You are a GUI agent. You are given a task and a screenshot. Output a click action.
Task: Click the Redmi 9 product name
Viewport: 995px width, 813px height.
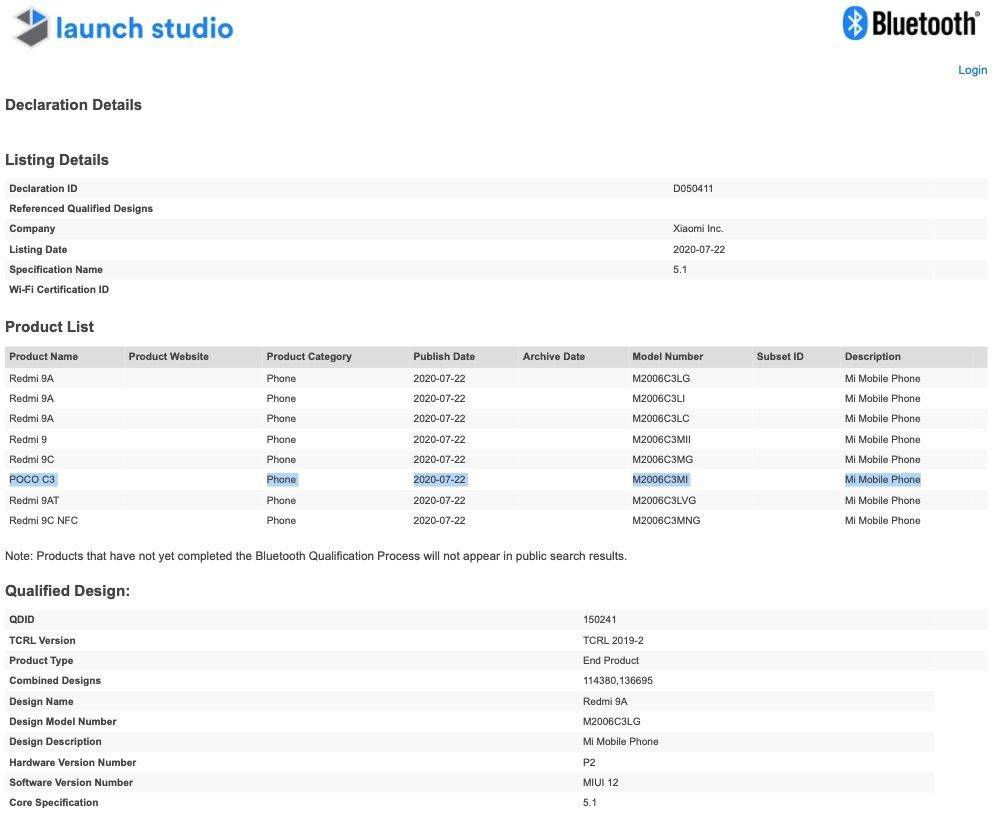(x=27, y=440)
